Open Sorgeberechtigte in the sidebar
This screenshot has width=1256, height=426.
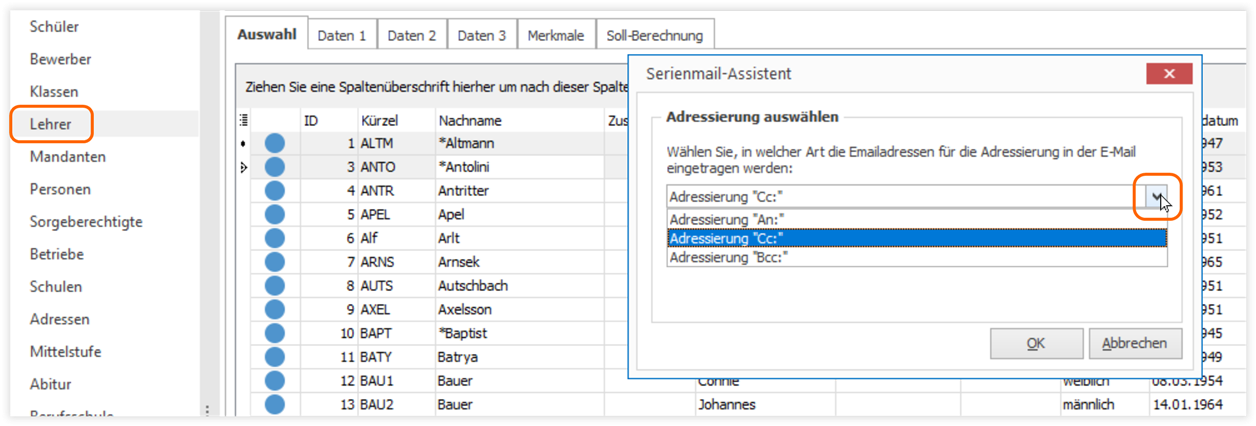(x=86, y=222)
